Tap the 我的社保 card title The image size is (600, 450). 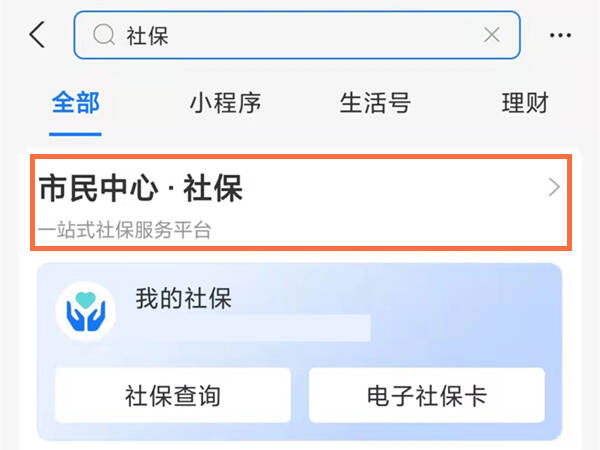pyautogui.click(x=184, y=298)
